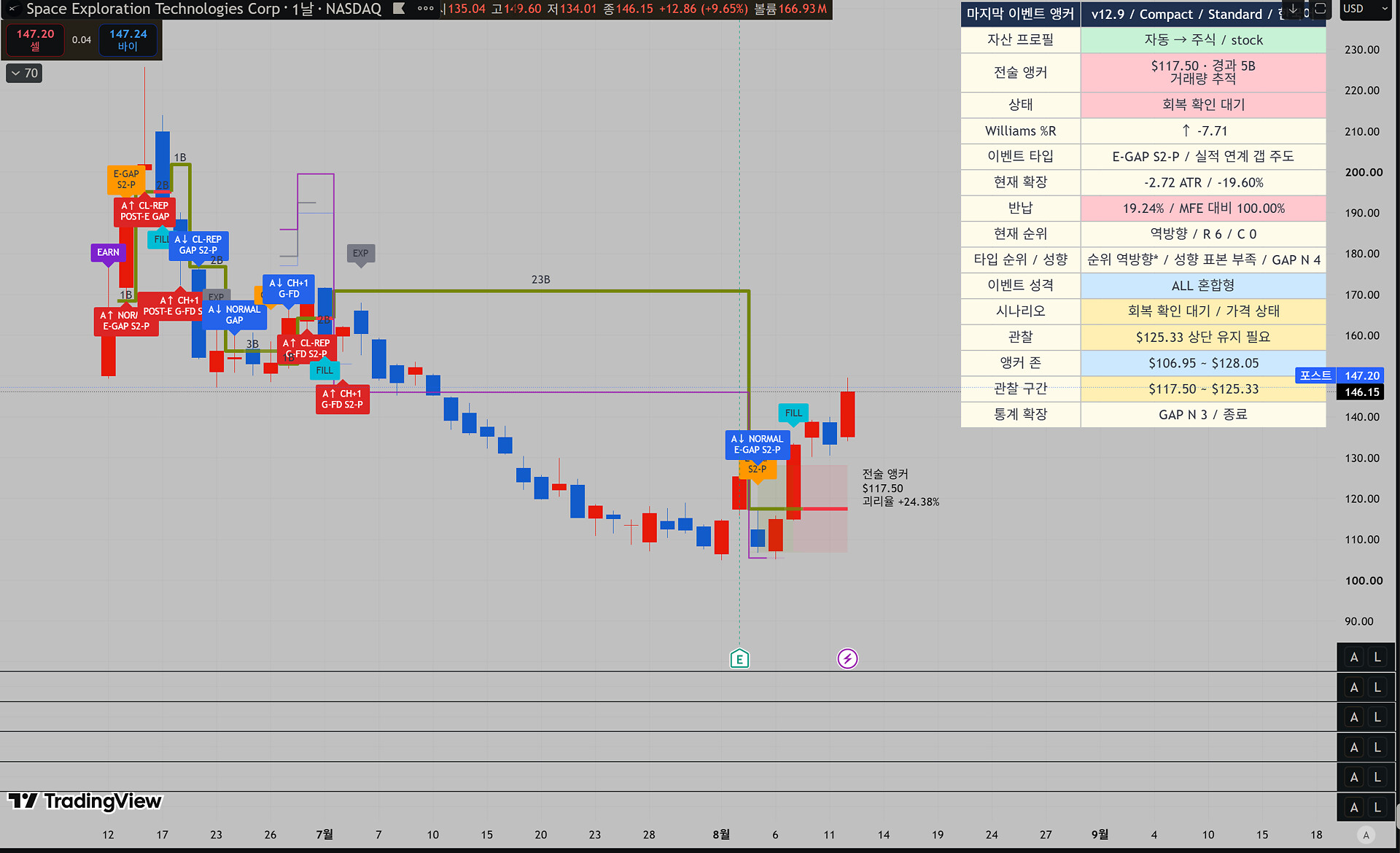Click the 자동 → 주식 / stock cell
The width and height of the screenshot is (1400, 853).
pyautogui.click(x=1203, y=40)
